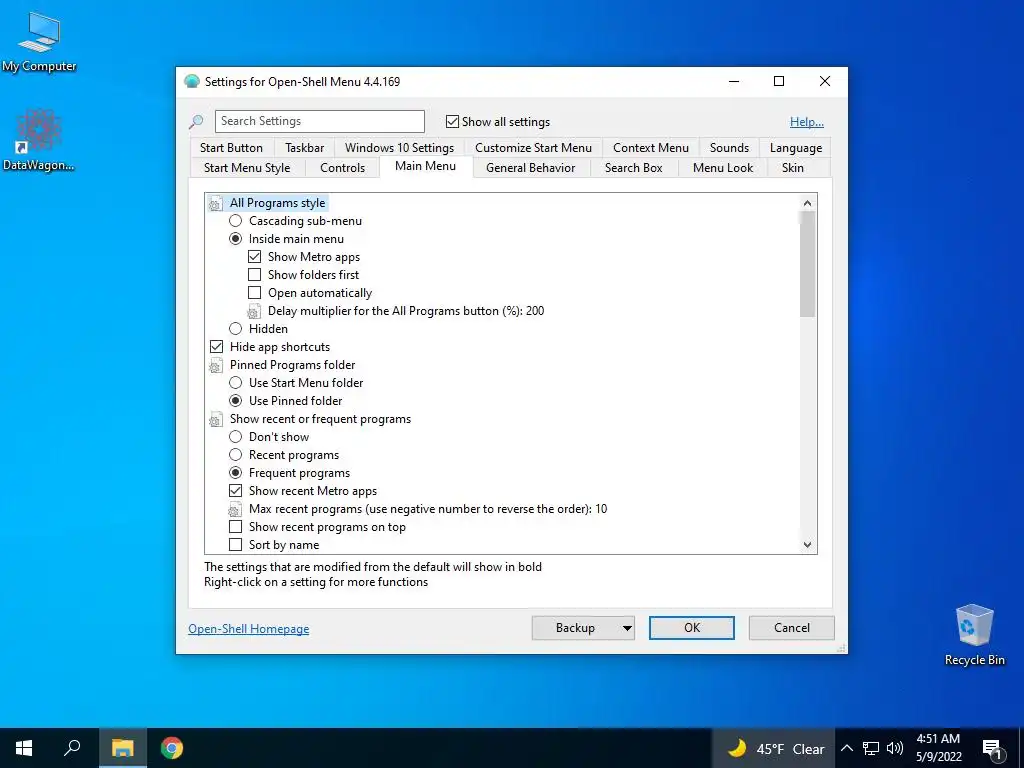
Task: Show hidden system tray icons
Action: (x=846, y=748)
